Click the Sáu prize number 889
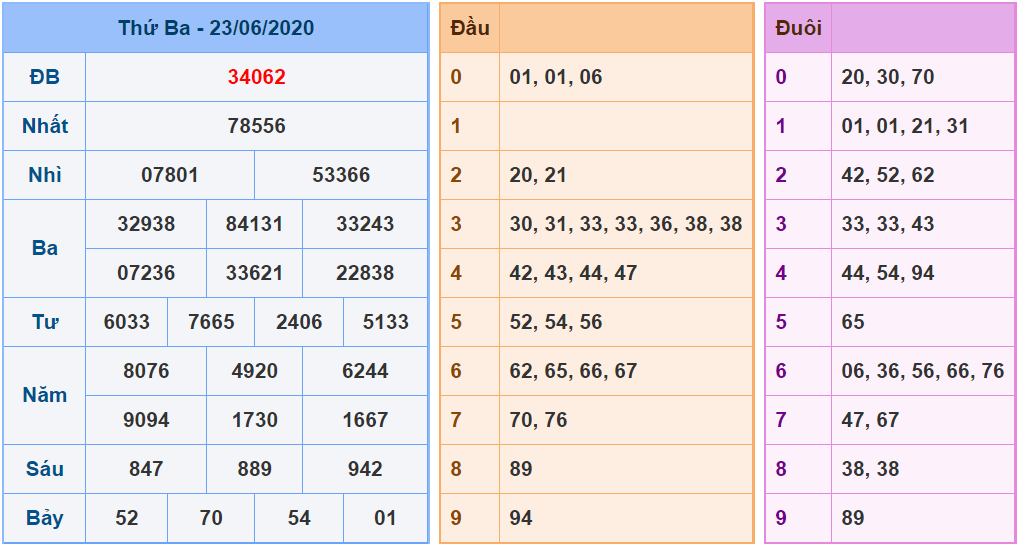Screen dimensions: 1017x544 (254, 469)
